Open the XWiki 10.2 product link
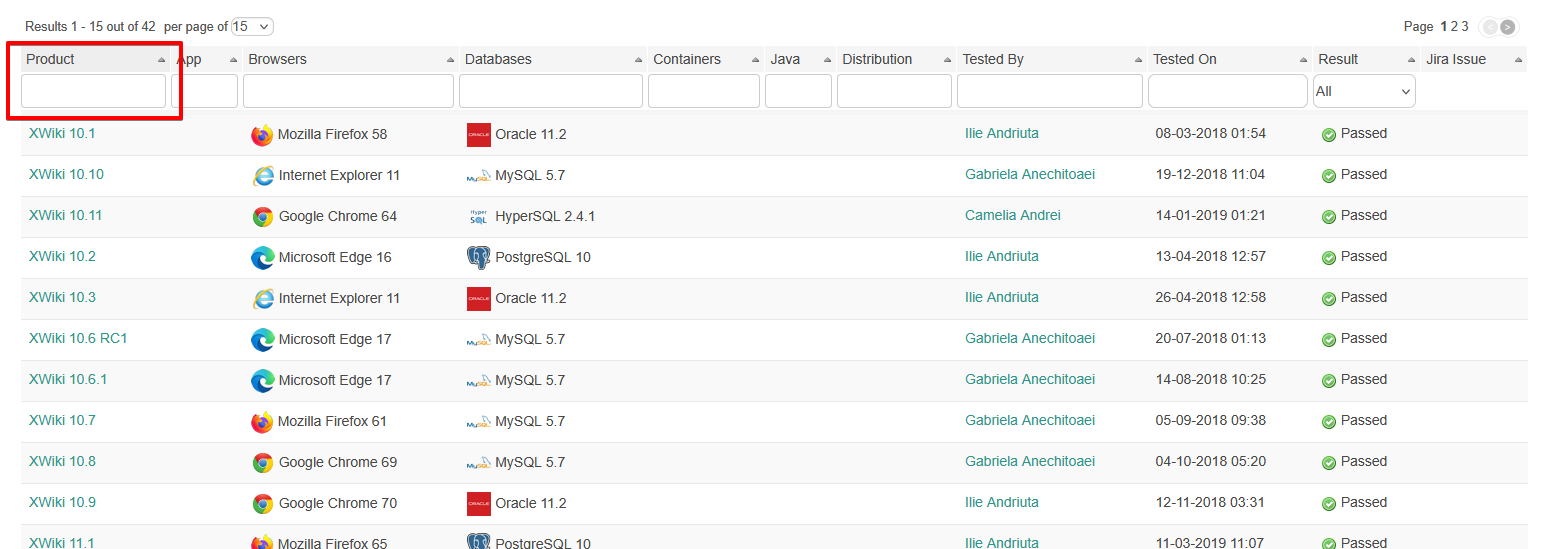This screenshot has width=1546, height=549. coord(62,256)
